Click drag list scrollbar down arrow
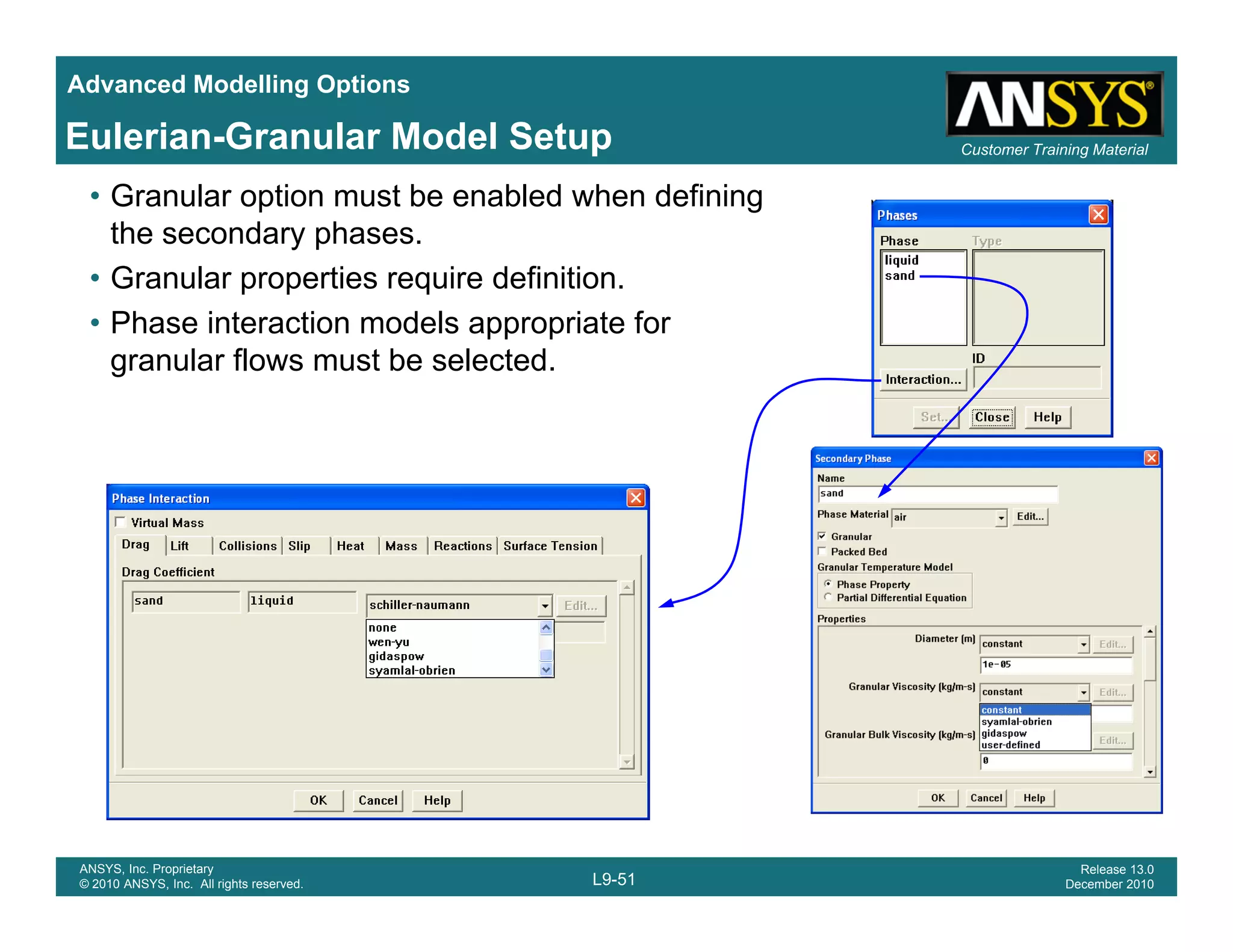 pos(546,670)
